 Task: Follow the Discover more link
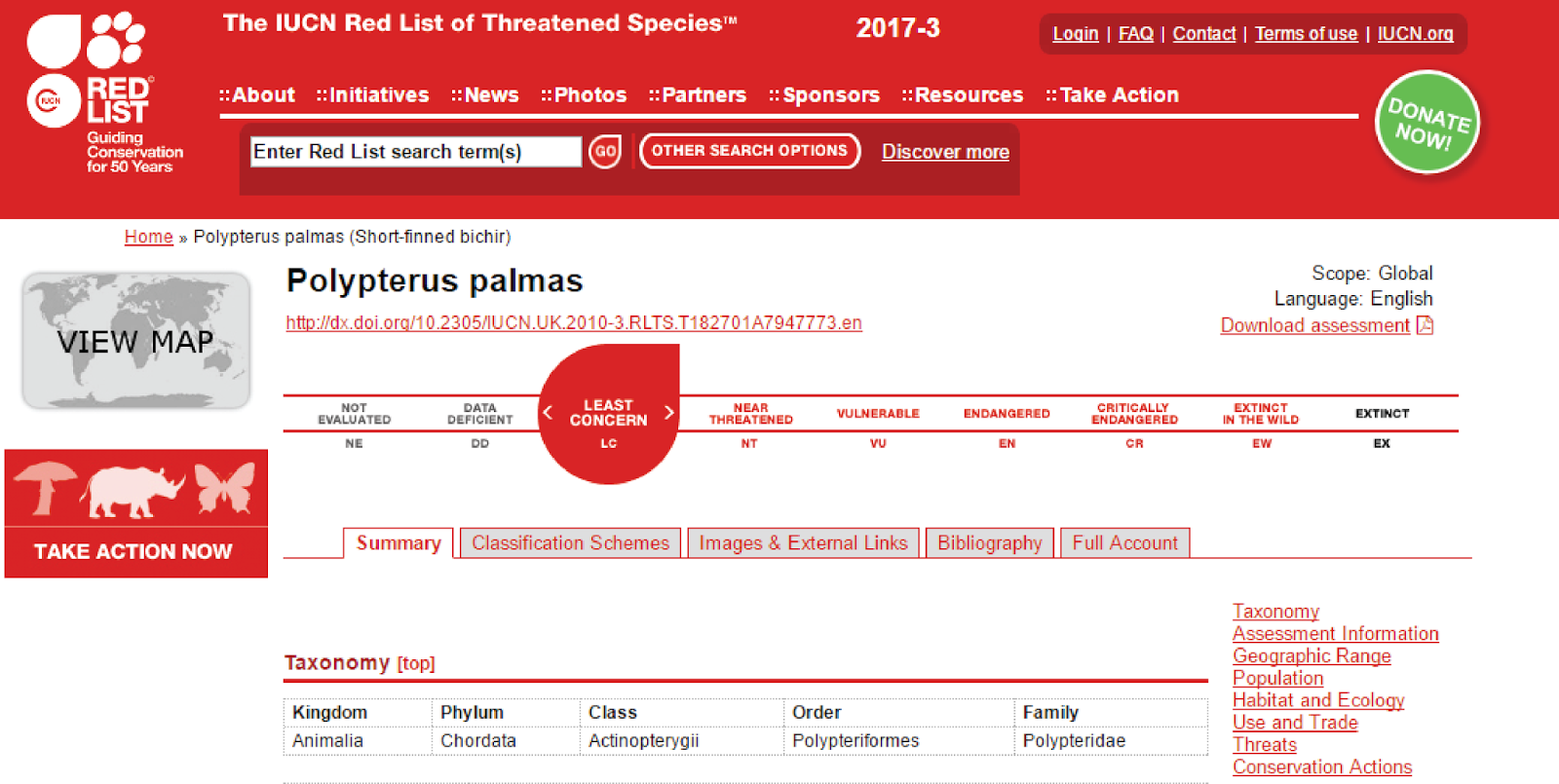945,152
